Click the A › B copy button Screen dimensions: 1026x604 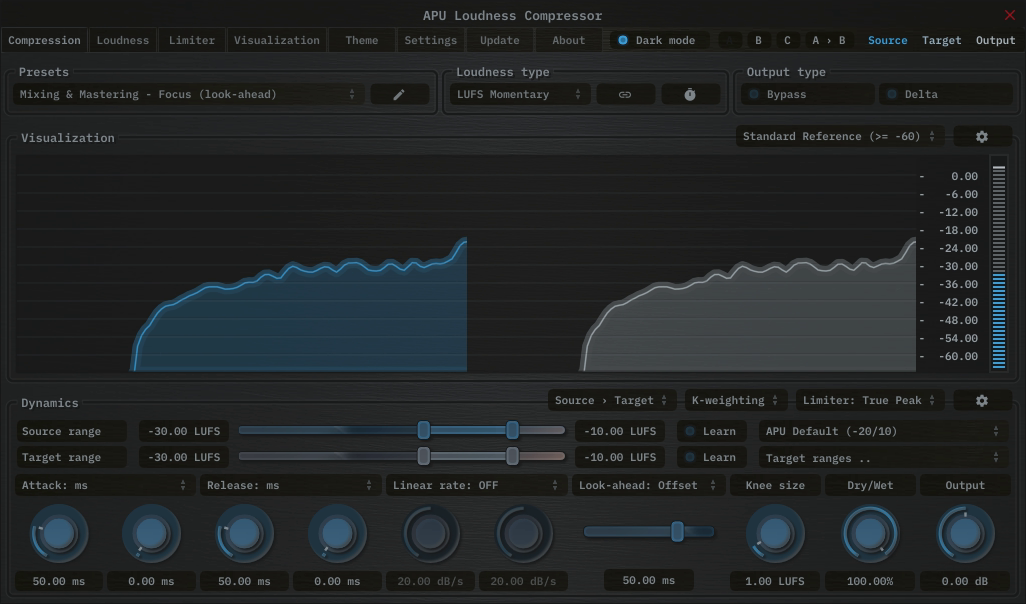pos(828,40)
